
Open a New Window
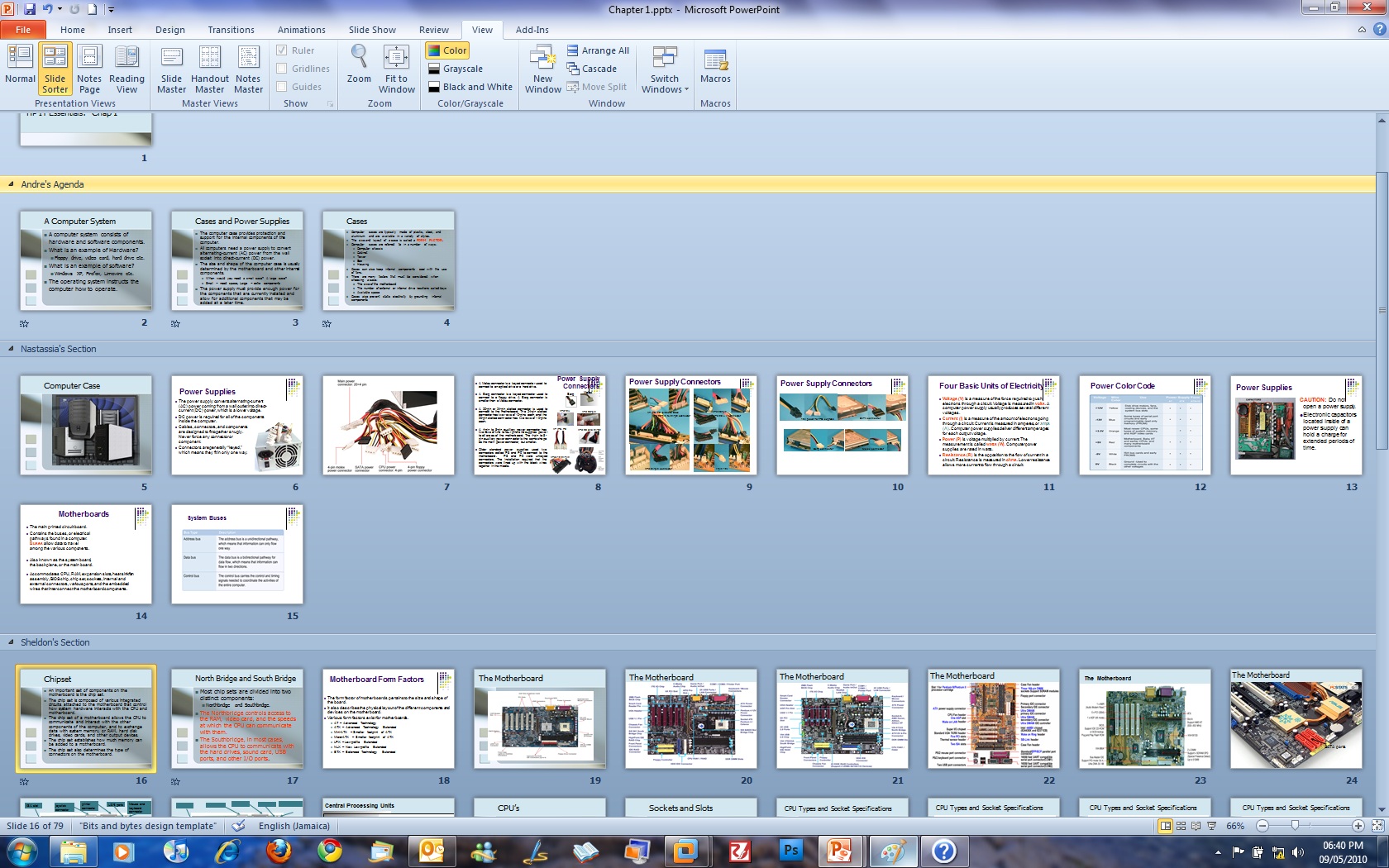point(542,69)
